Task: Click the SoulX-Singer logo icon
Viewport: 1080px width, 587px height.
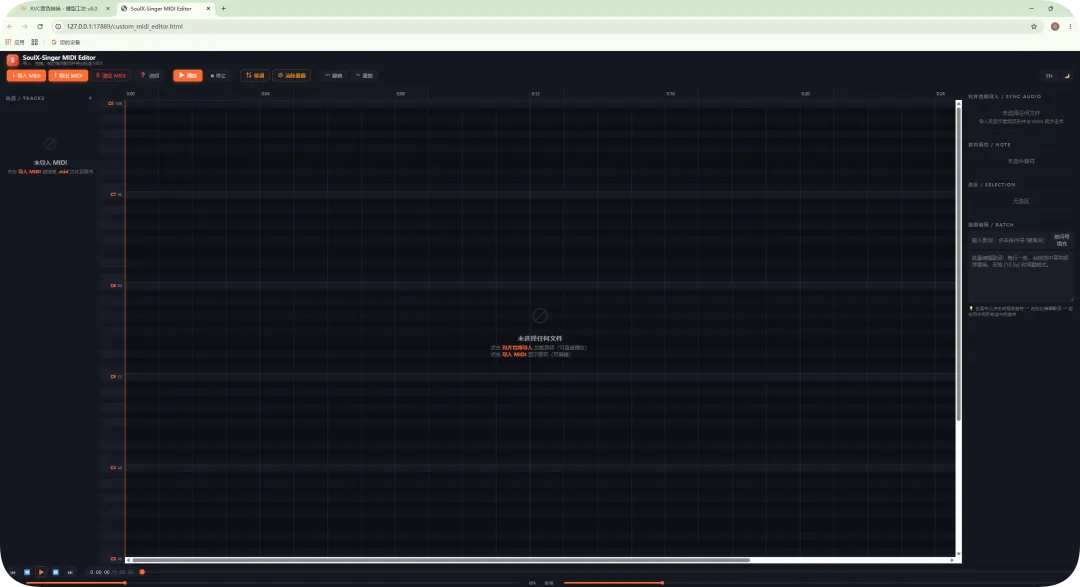Action: point(12,61)
